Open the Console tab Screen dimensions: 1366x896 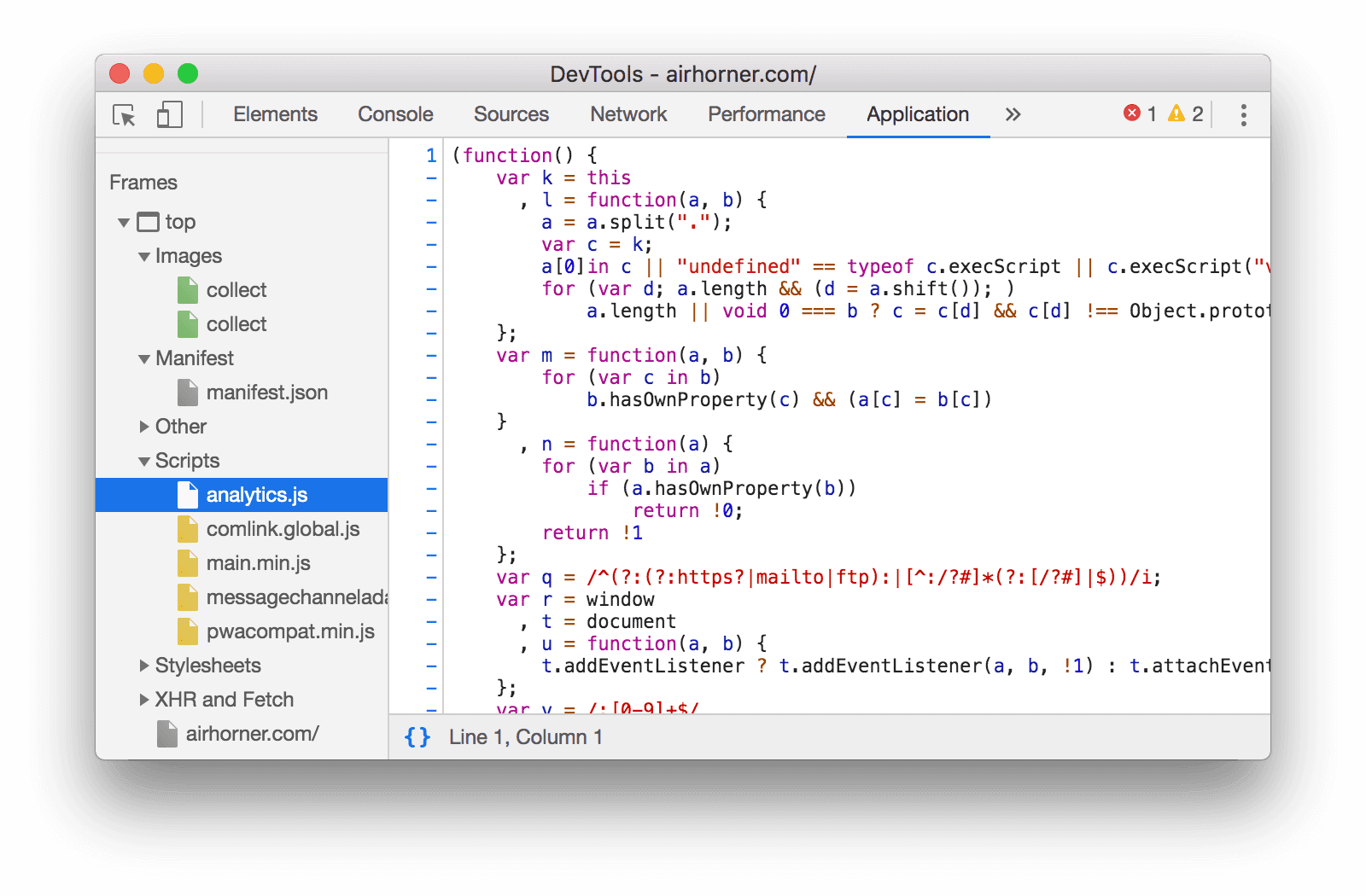394,114
